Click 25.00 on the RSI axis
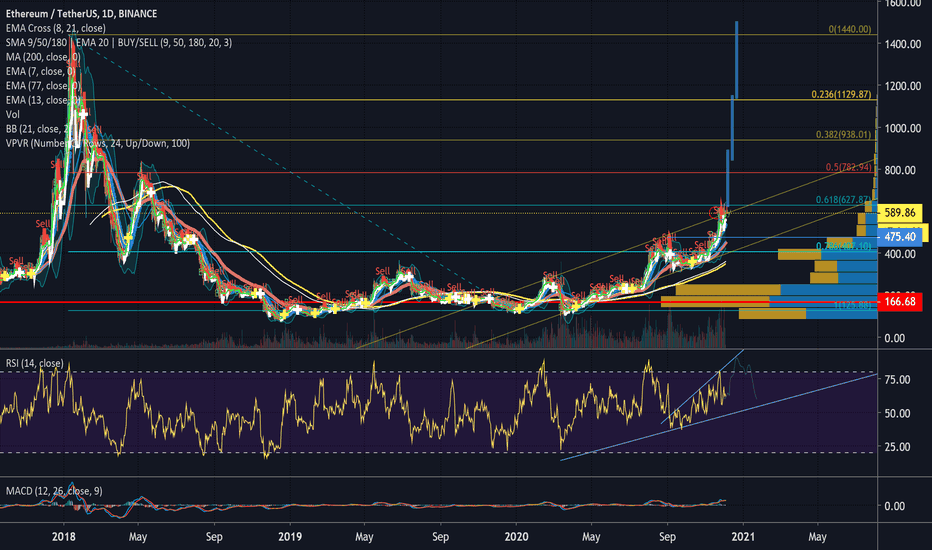 (897, 447)
